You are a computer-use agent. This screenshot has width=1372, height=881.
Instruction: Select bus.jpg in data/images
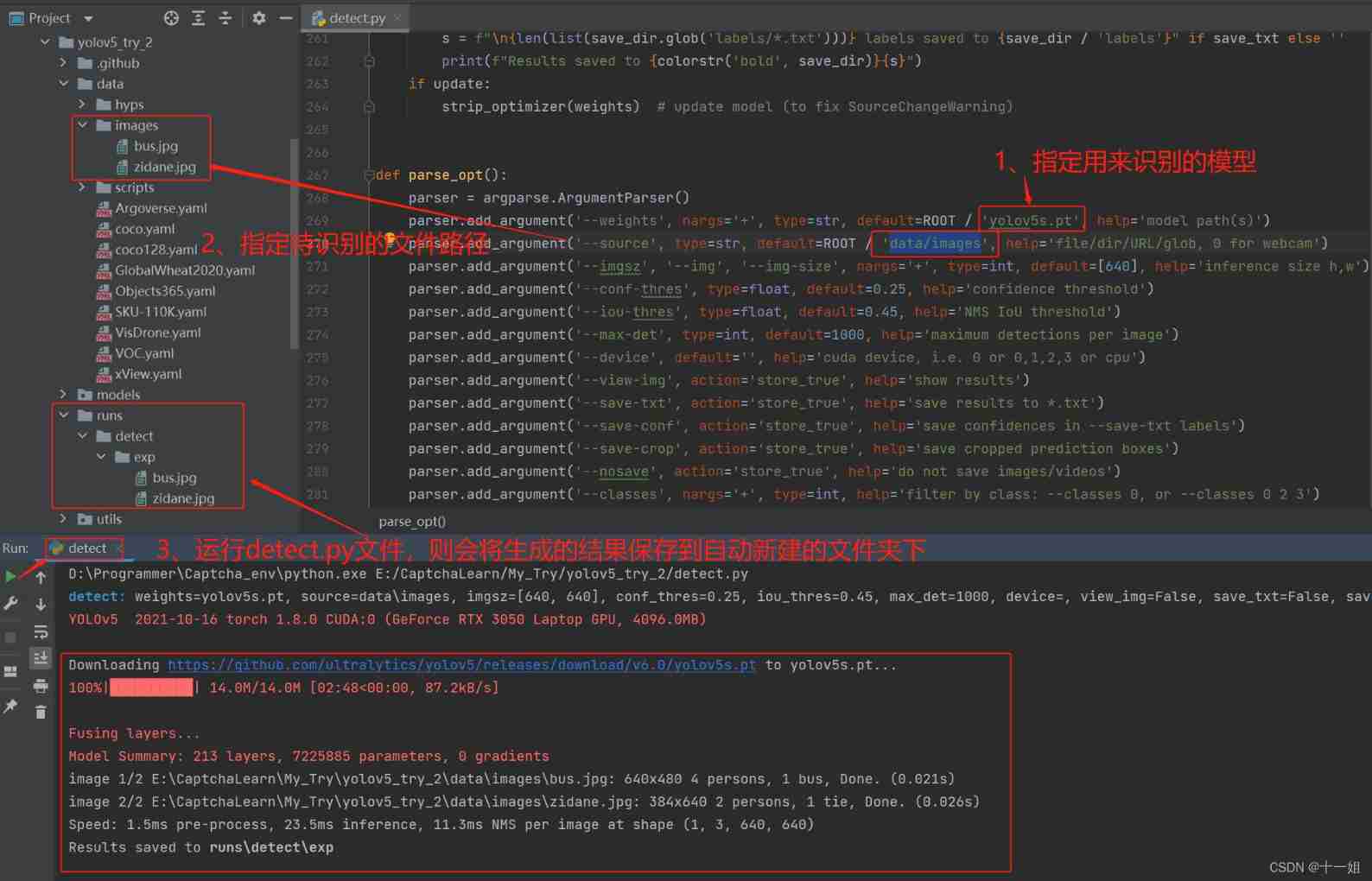click(156, 146)
